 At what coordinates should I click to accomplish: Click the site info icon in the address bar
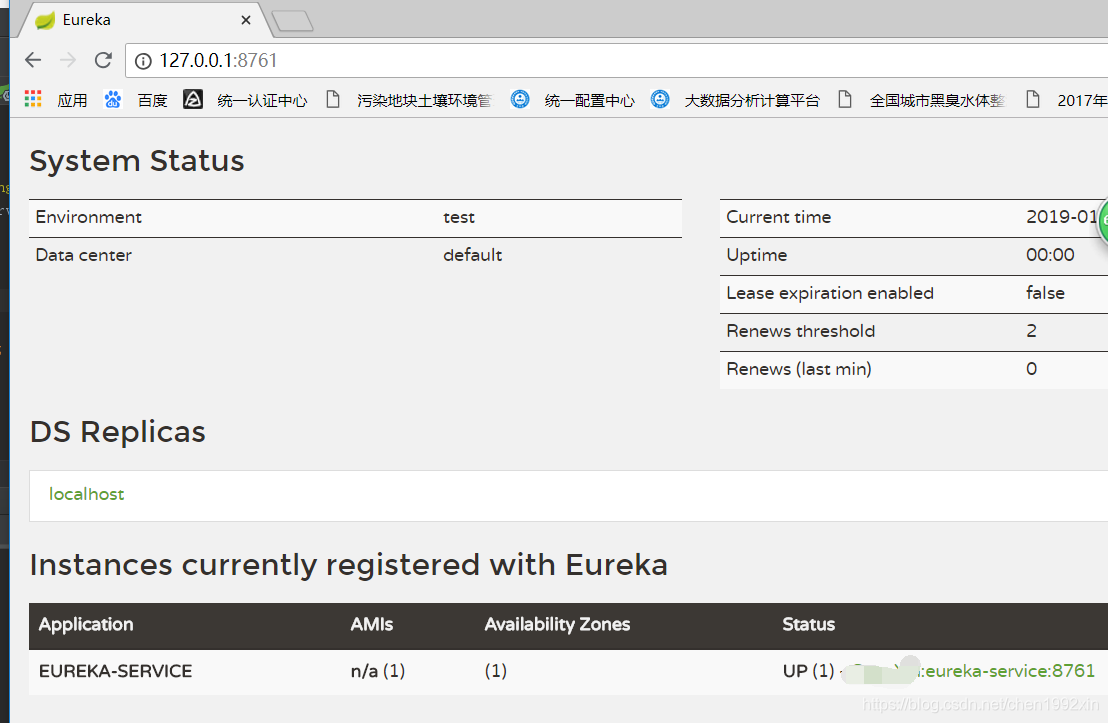tap(143, 61)
